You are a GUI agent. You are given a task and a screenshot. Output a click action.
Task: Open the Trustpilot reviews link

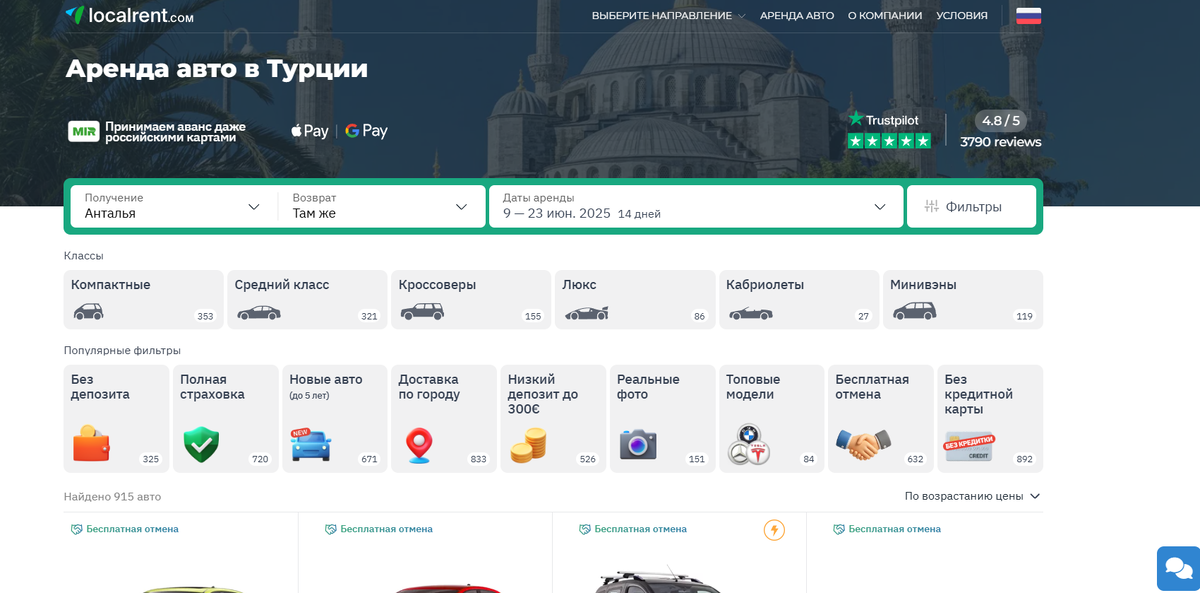coord(888,128)
